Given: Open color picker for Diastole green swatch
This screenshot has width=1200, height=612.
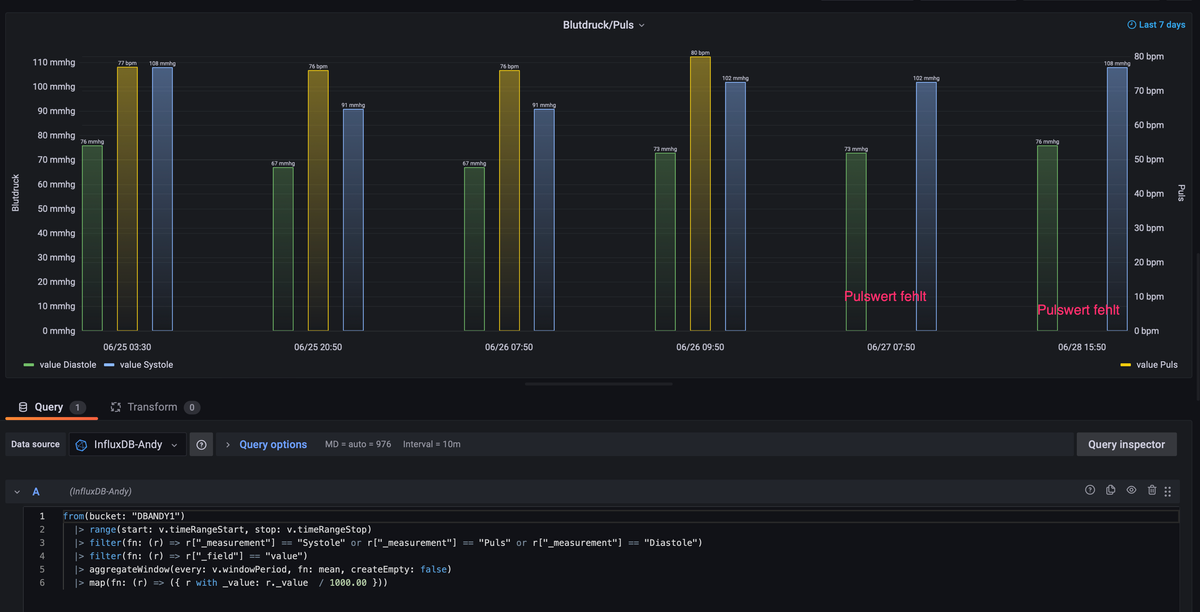Looking at the screenshot, I should pyautogui.click(x=29, y=365).
